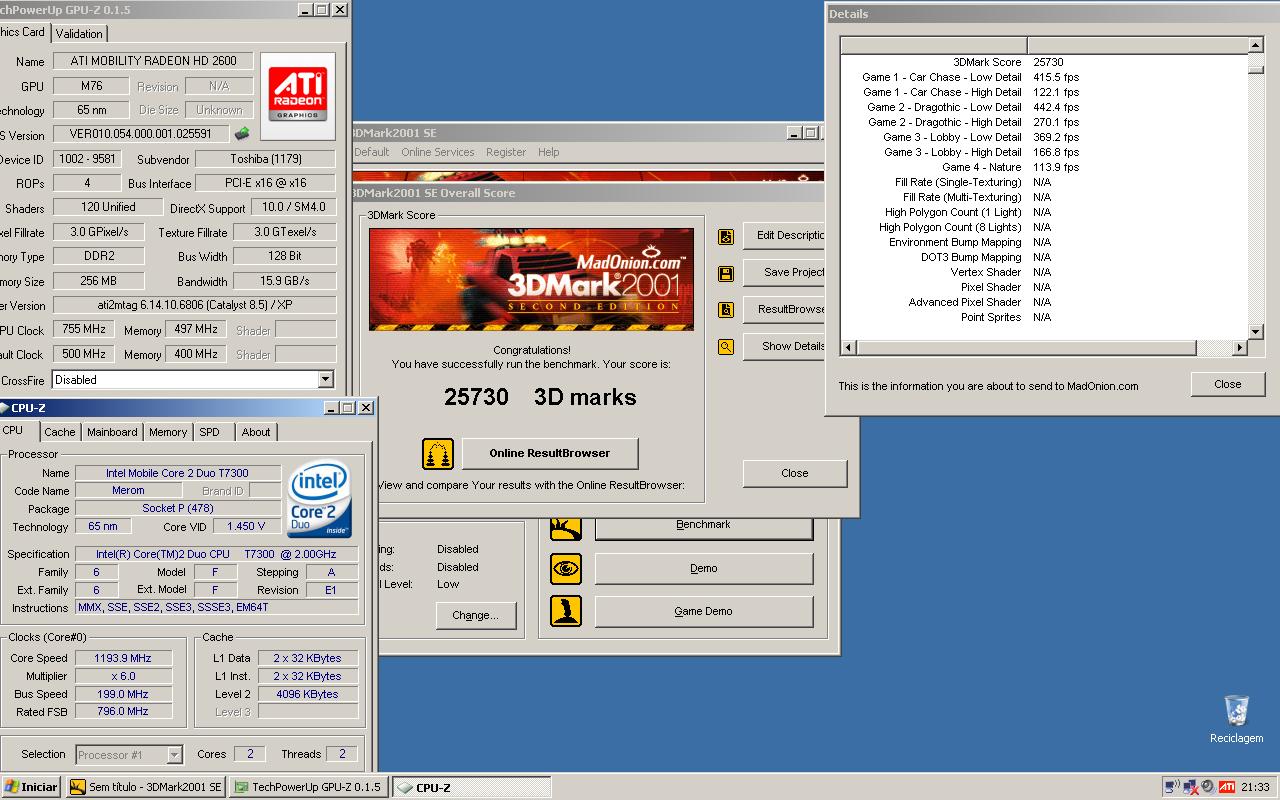Image resolution: width=1280 pixels, height=800 pixels.
Task: Select the 3DMark Score row in Details
Action: point(1044,62)
